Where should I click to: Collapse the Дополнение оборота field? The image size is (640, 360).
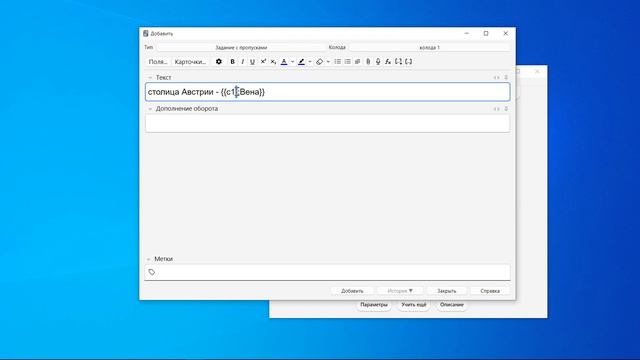click(150, 109)
